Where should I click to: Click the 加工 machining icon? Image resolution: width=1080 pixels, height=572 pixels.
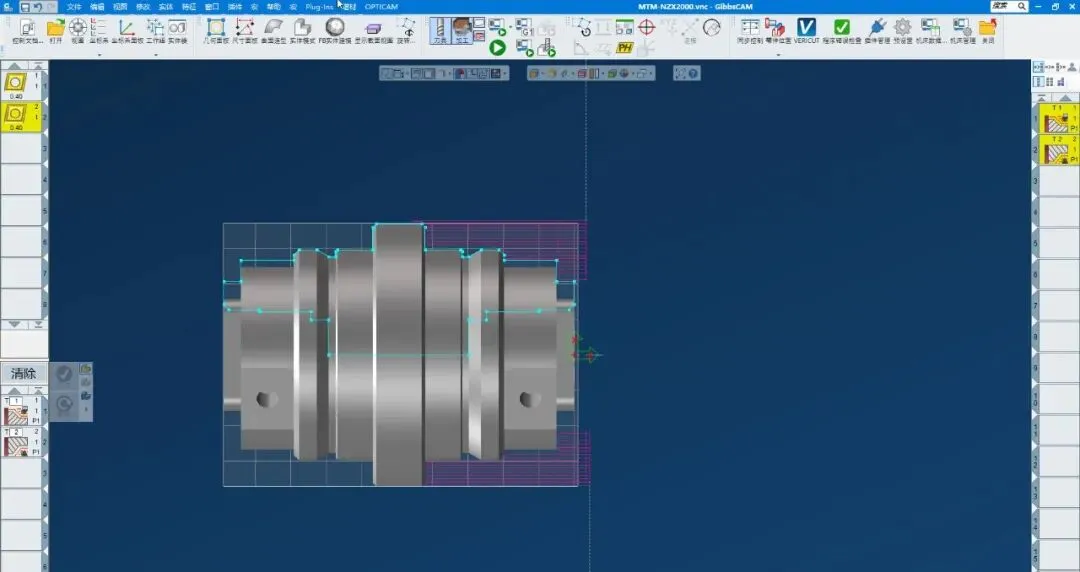click(x=461, y=31)
